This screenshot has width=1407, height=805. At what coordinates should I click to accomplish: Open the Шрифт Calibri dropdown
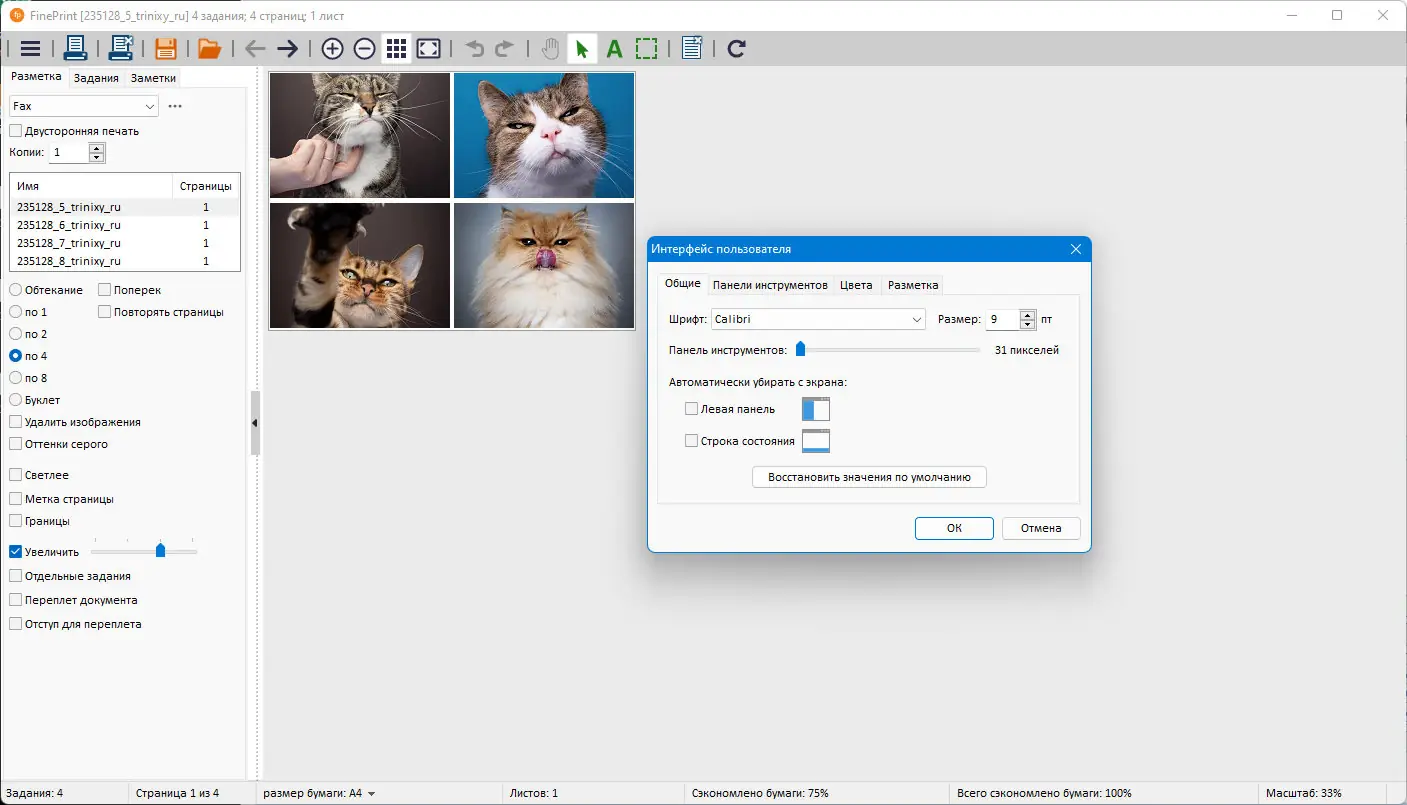pos(818,319)
